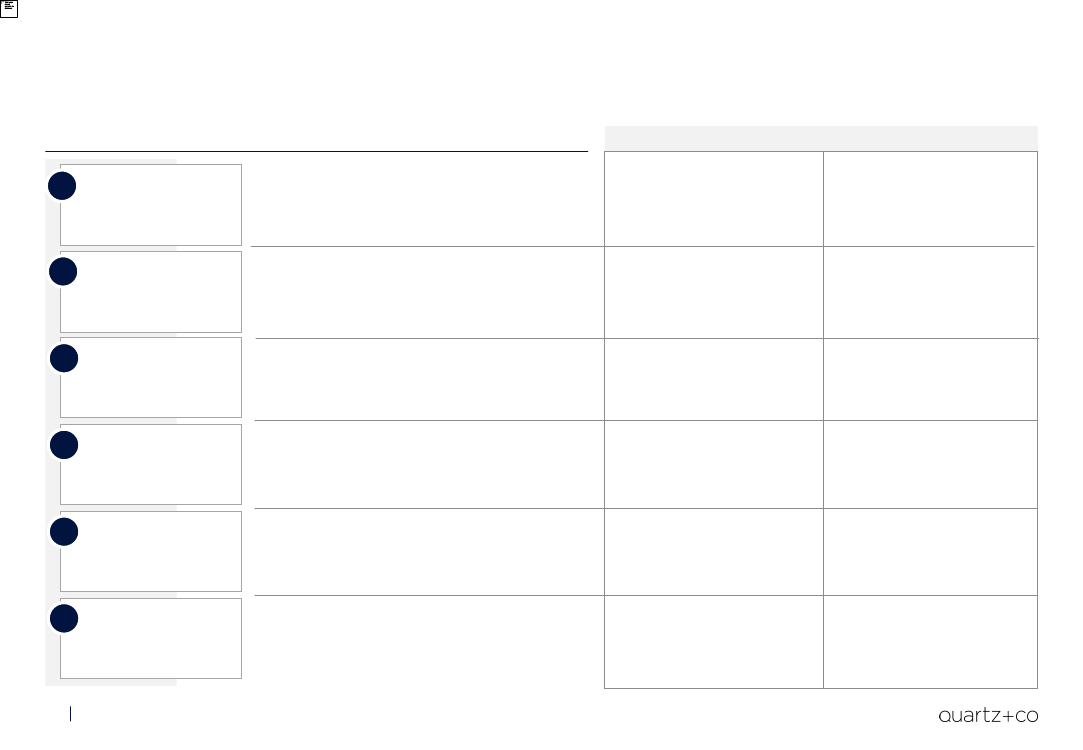Screen dimensions: 1083x750
Task: Select the first dark navy circle bullet
Action: (x=62, y=186)
